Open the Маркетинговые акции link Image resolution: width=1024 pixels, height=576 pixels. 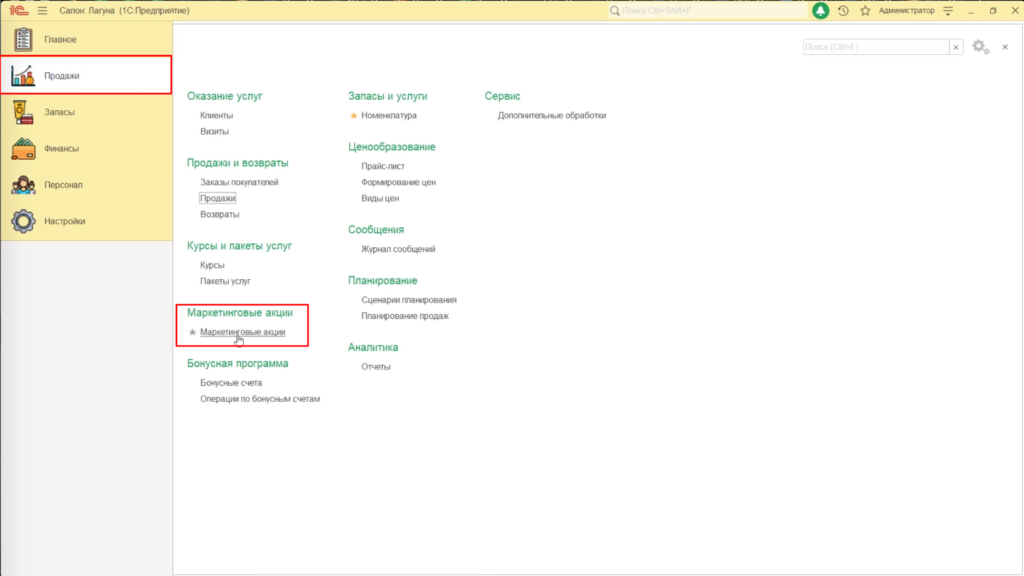click(x=242, y=332)
